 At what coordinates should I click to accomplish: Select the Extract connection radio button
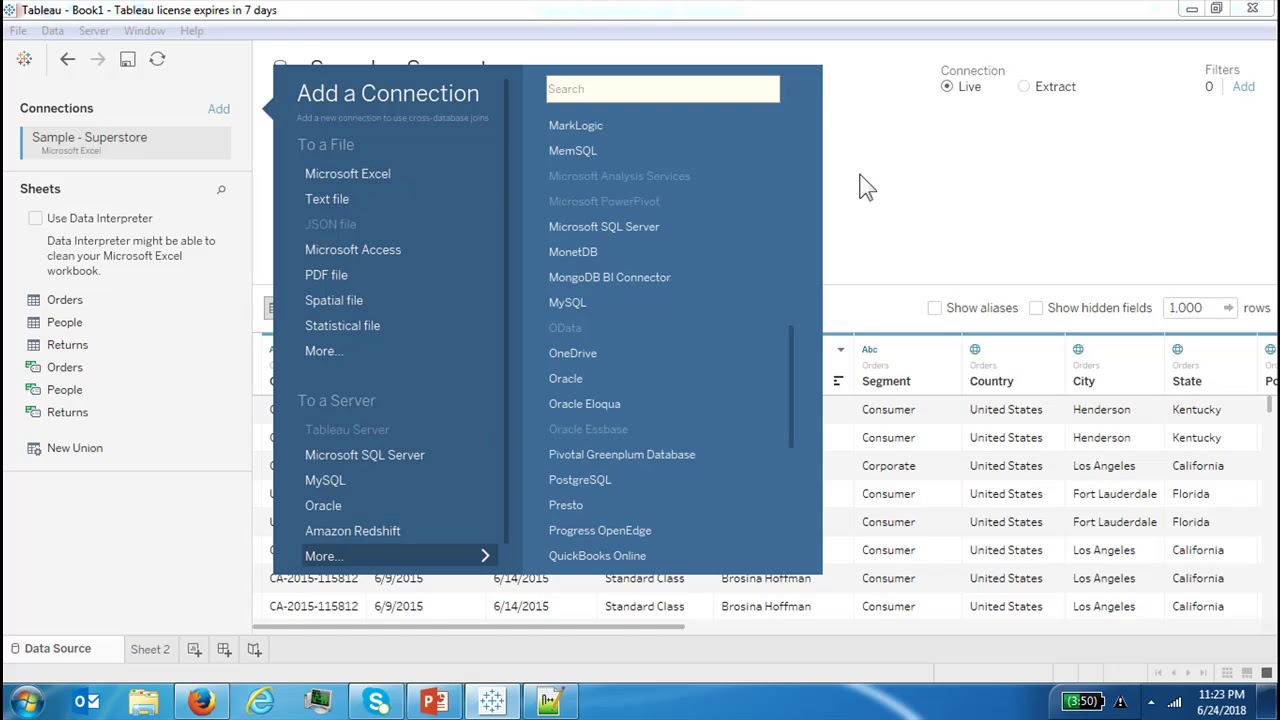1024,87
